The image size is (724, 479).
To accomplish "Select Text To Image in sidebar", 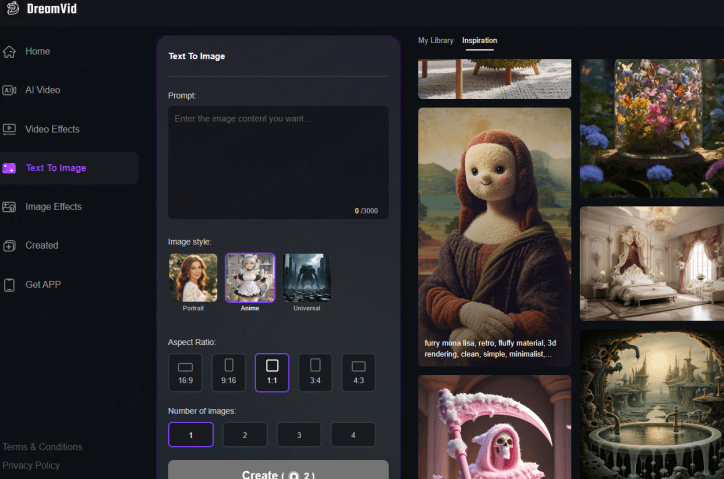I will point(69,168).
